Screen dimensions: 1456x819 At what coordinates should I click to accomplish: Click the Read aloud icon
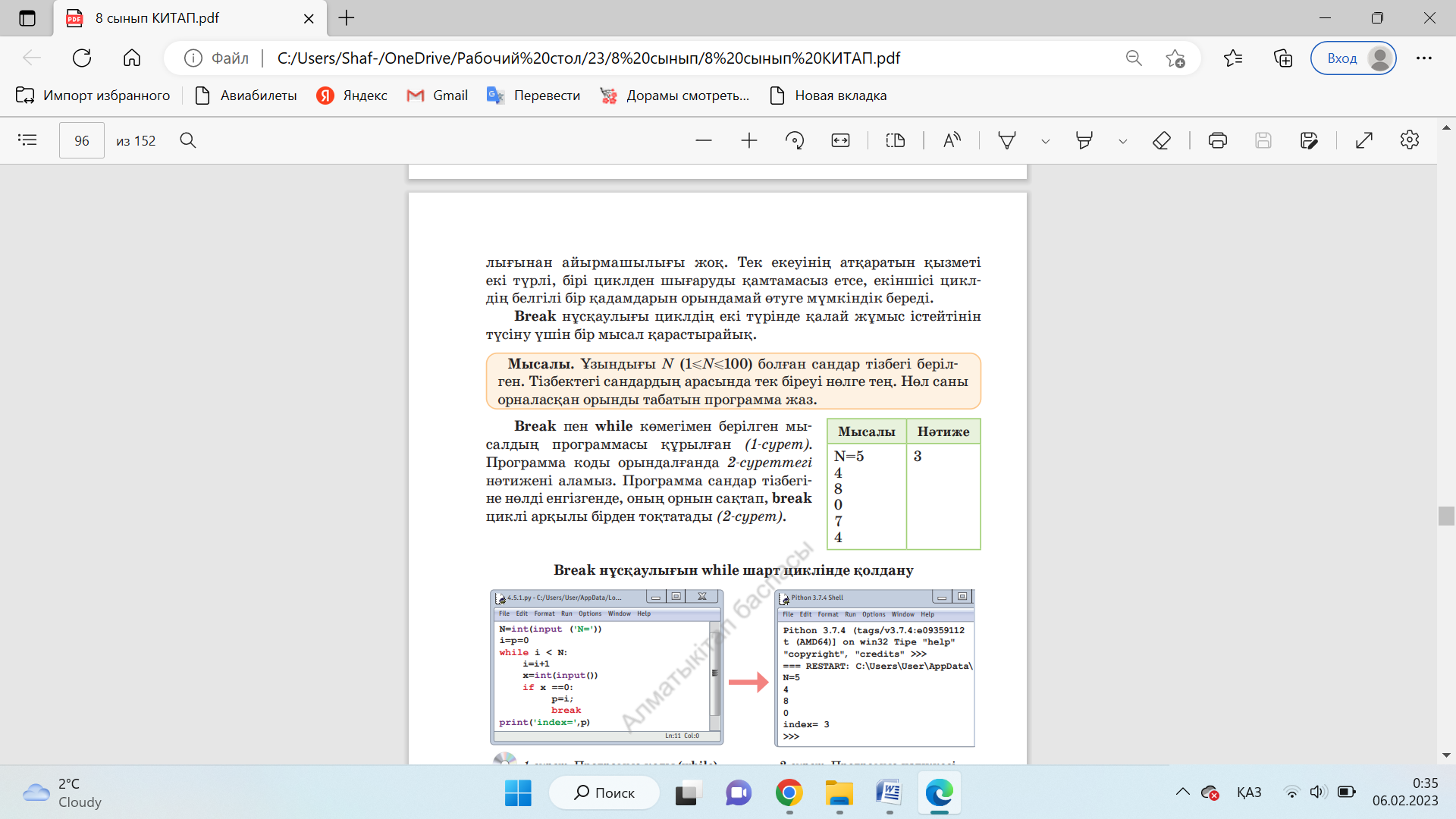click(952, 140)
